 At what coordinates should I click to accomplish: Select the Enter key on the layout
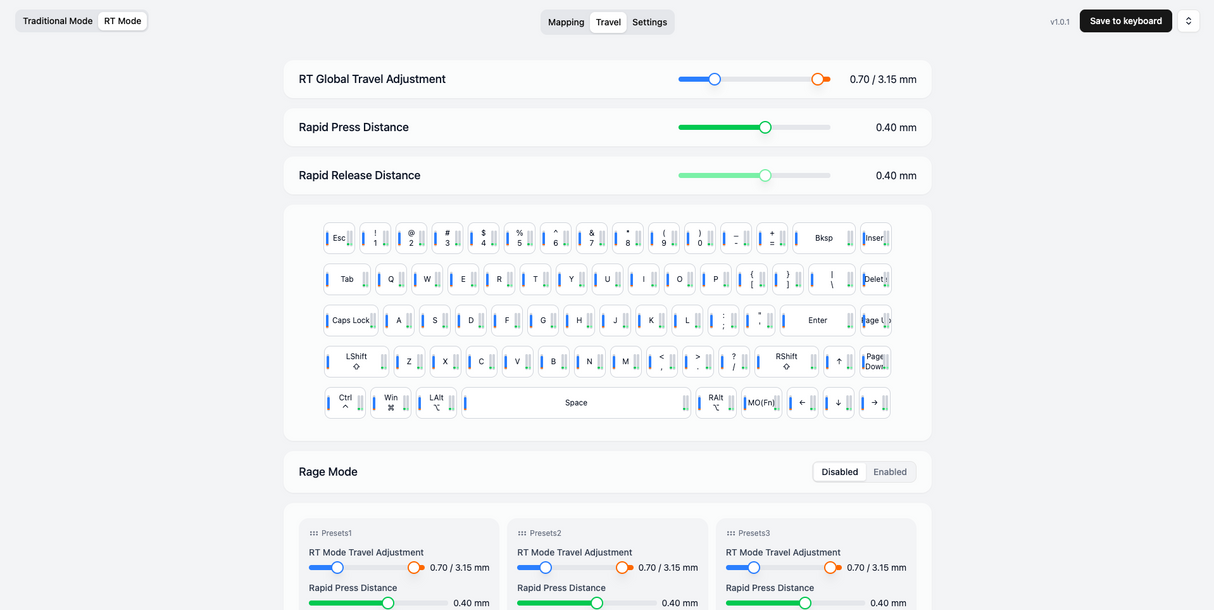coord(818,320)
